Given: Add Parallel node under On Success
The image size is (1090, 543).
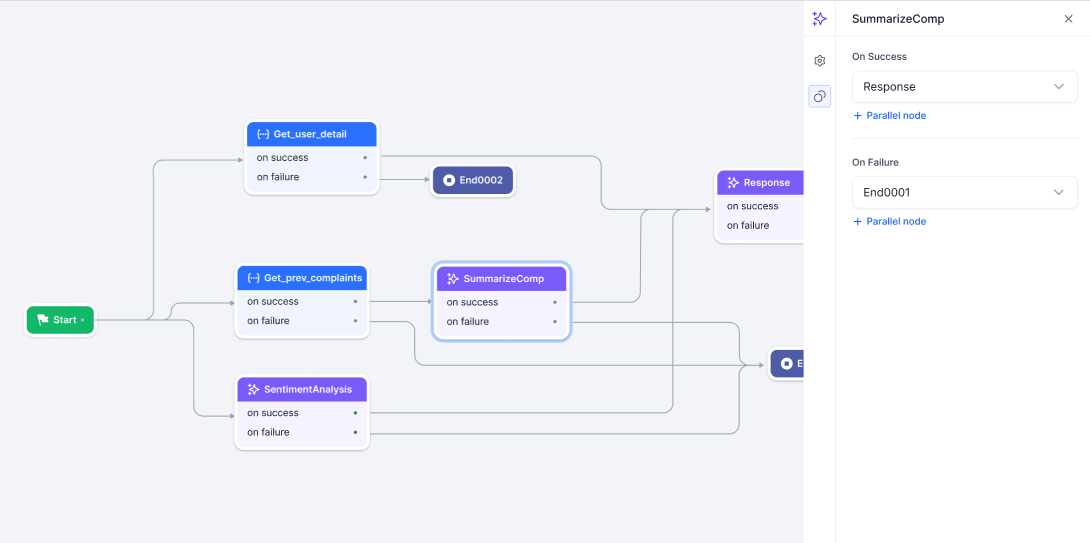Looking at the screenshot, I should coord(889,116).
